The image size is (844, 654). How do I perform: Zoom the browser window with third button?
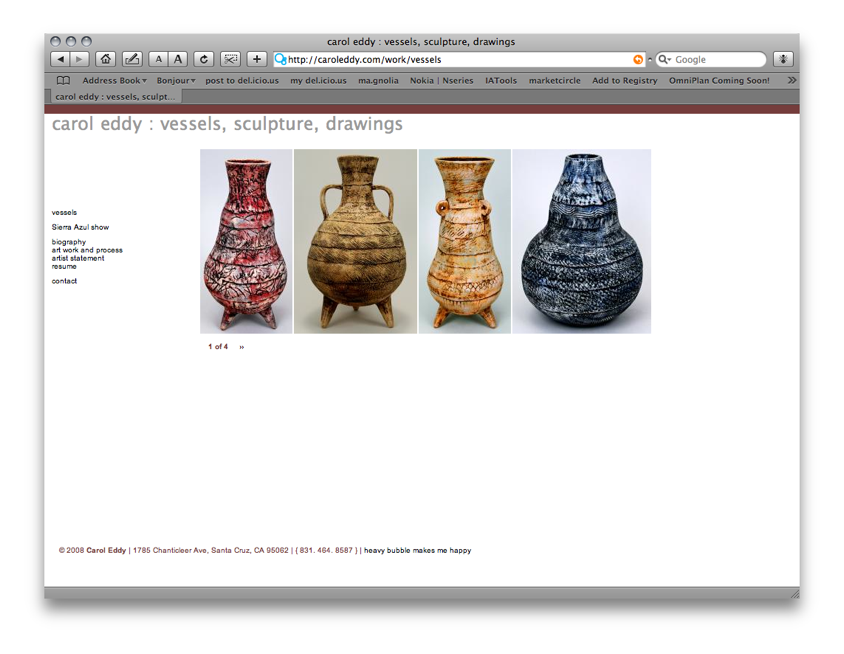(x=86, y=41)
